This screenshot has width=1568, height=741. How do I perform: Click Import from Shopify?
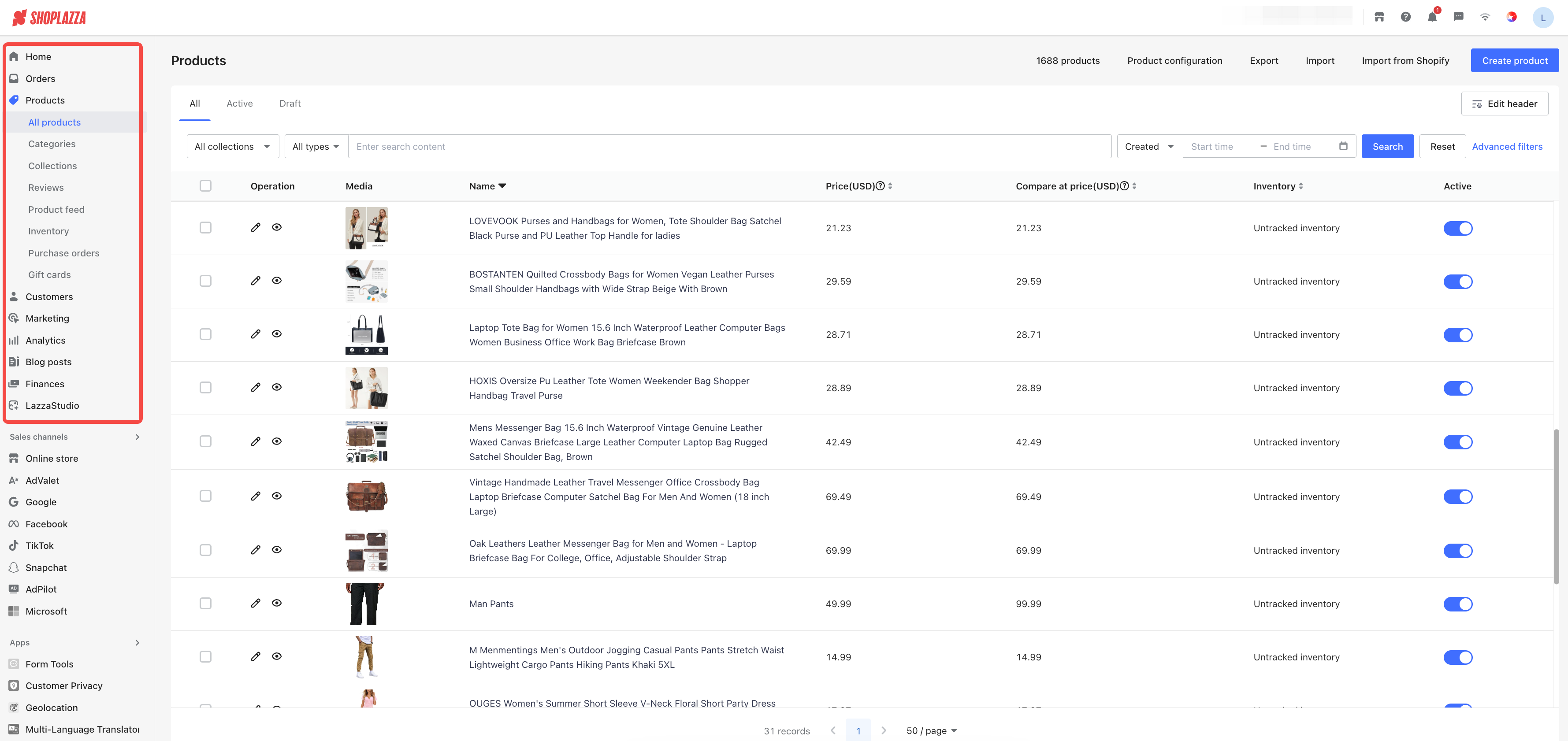[1405, 60]
